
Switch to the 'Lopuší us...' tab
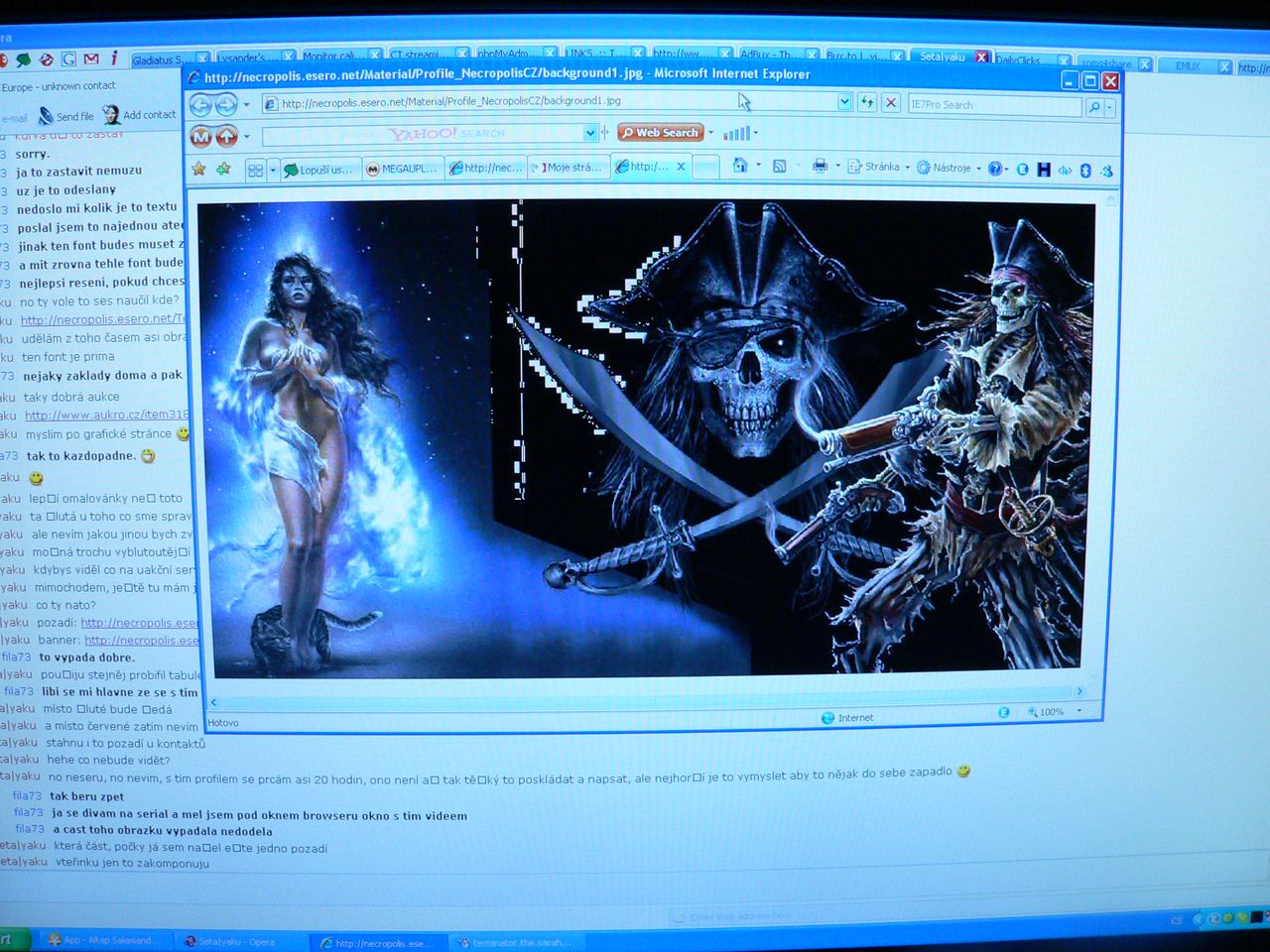[319, 170]
